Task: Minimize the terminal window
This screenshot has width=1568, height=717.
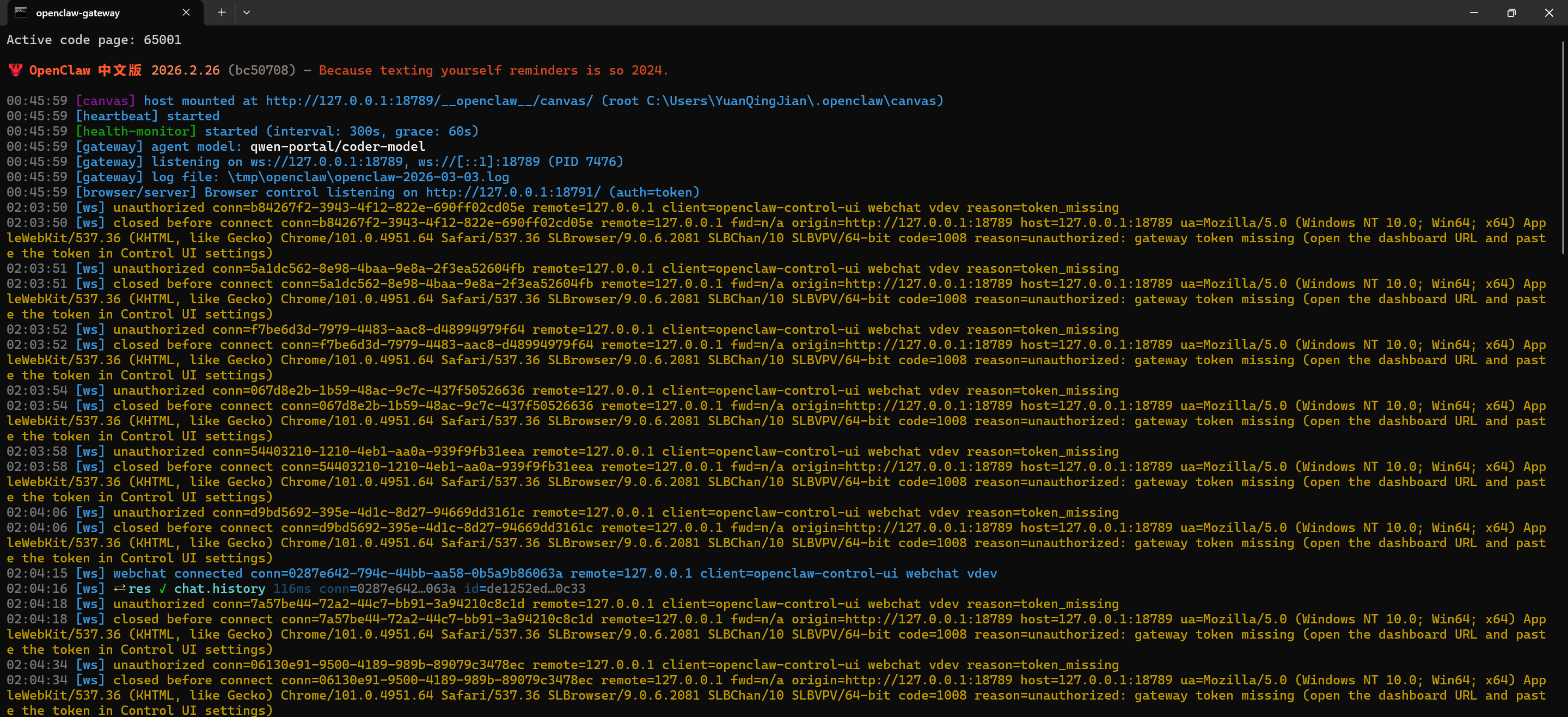Action: 1474,12
